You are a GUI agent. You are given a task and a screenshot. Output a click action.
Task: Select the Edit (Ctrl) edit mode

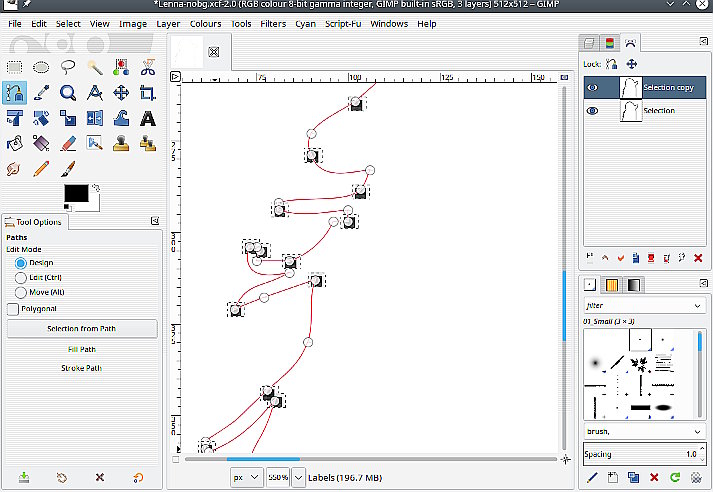point(21,277)
